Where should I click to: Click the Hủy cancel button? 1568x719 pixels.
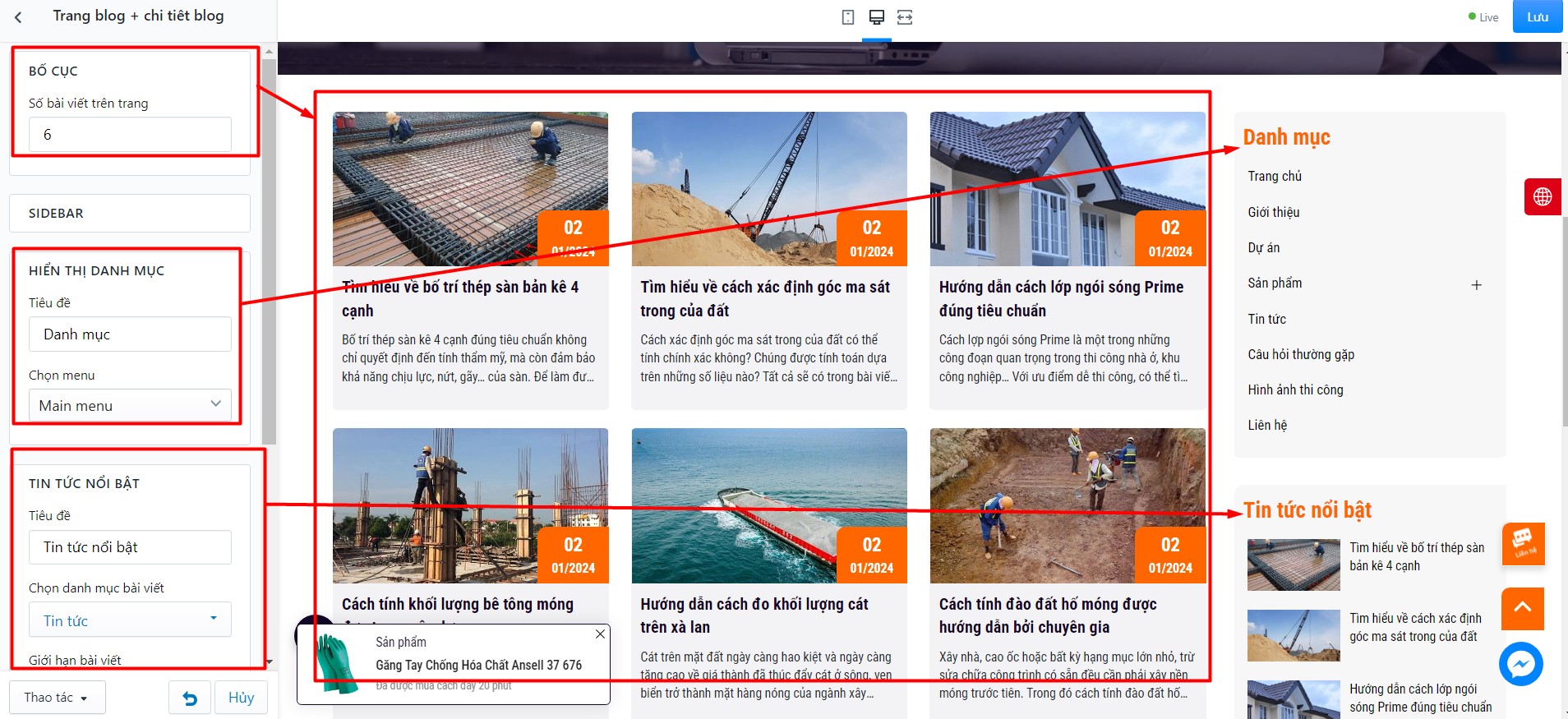241,698
